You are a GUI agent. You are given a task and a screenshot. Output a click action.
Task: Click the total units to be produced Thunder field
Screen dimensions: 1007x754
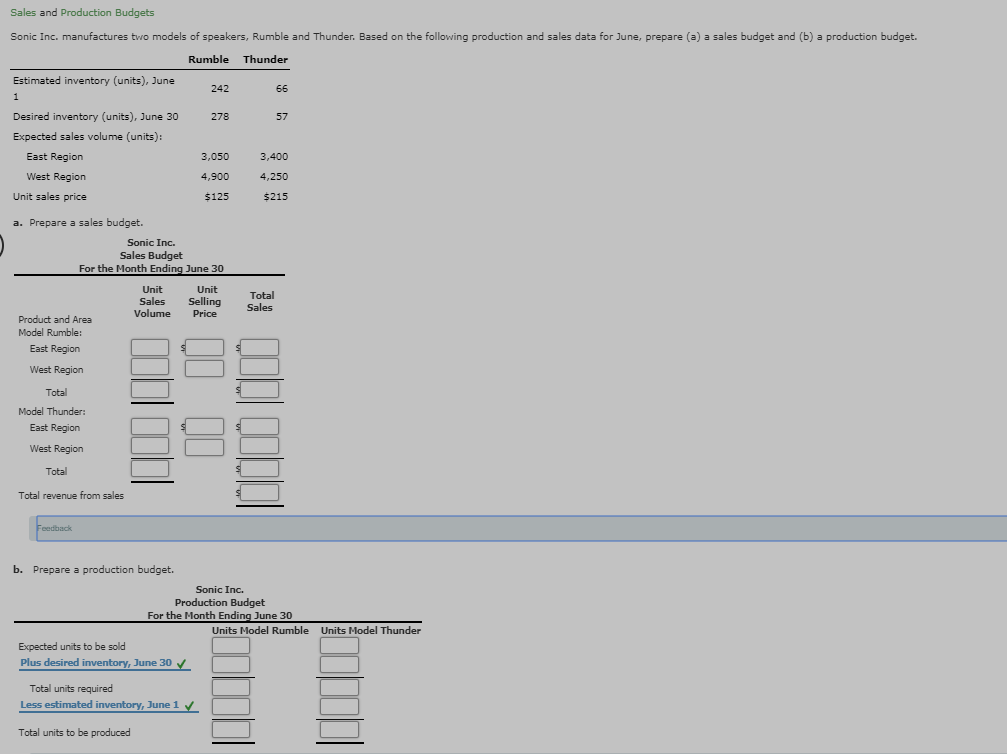pyautogui.click(x=339, y=729)
